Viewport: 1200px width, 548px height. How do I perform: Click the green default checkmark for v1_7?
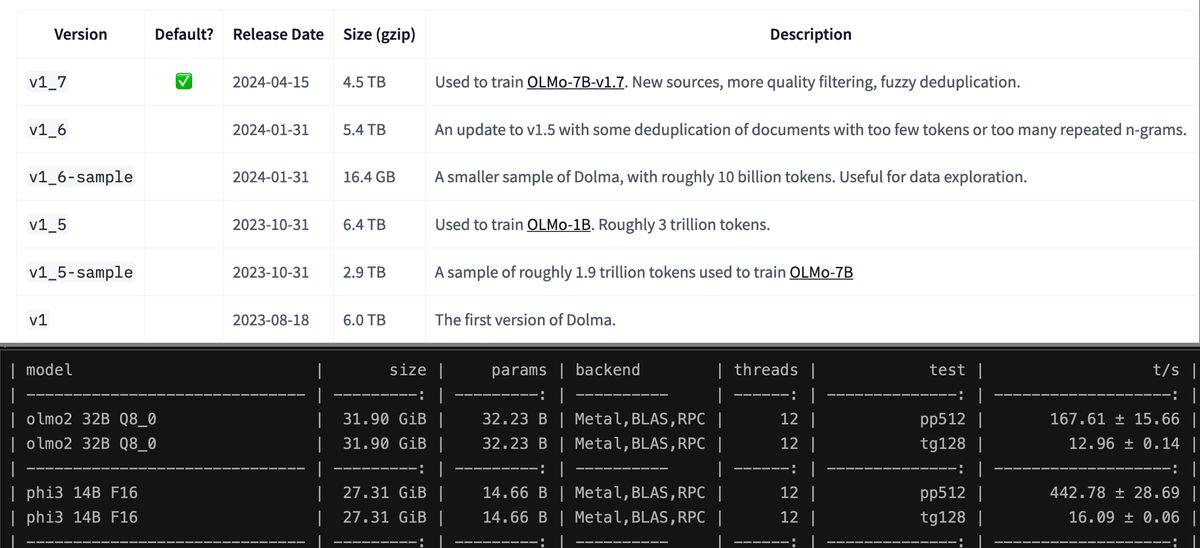[183, 82]
